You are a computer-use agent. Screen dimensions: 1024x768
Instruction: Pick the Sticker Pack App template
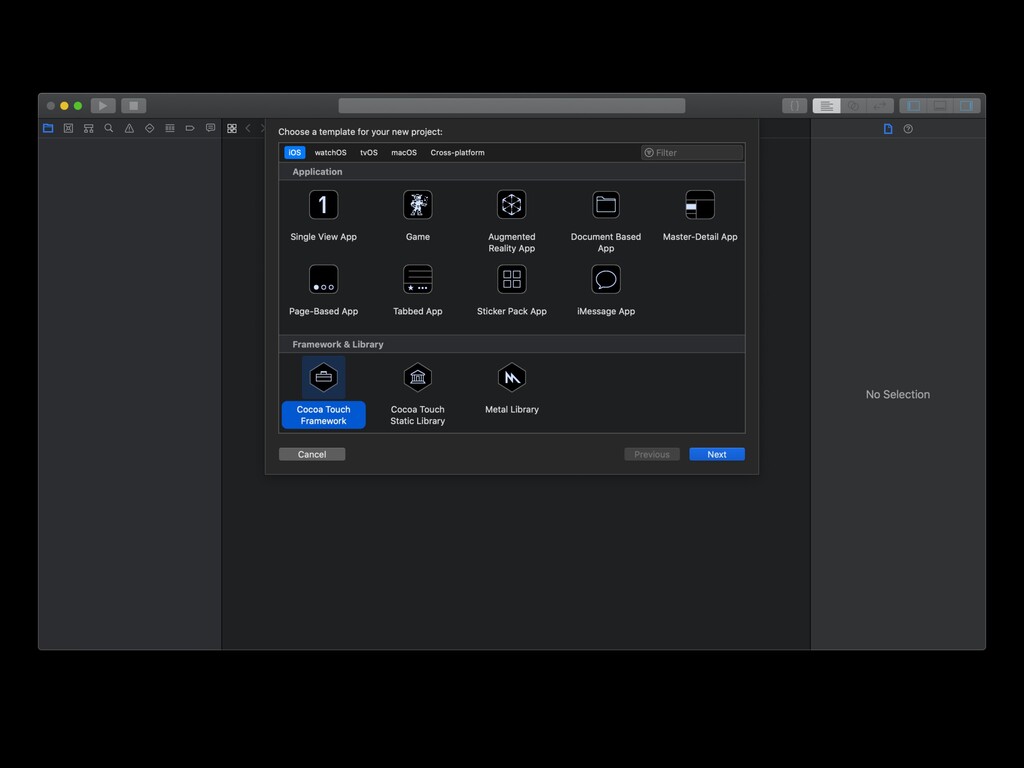point(511,291)
